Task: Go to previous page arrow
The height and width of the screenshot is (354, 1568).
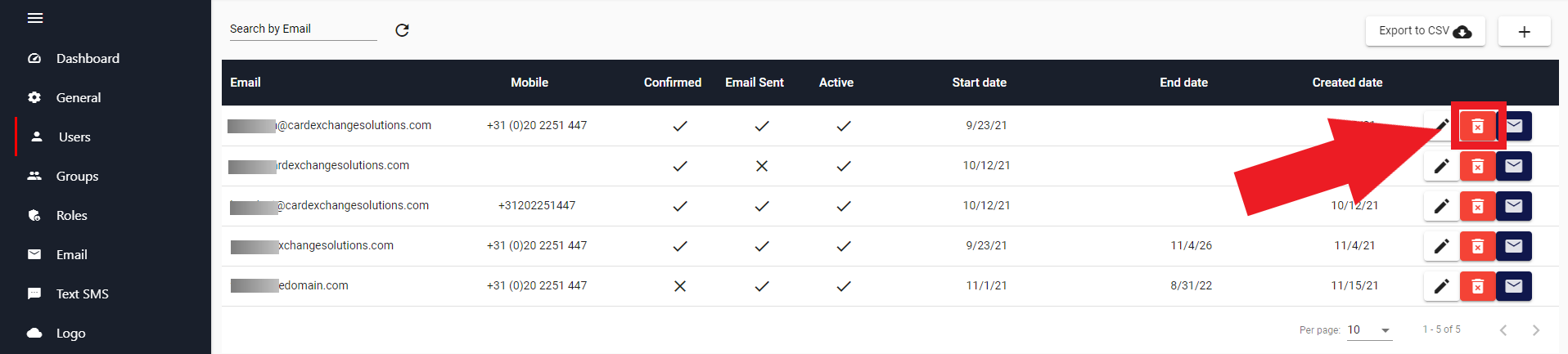Action: tap(1503, 330)
